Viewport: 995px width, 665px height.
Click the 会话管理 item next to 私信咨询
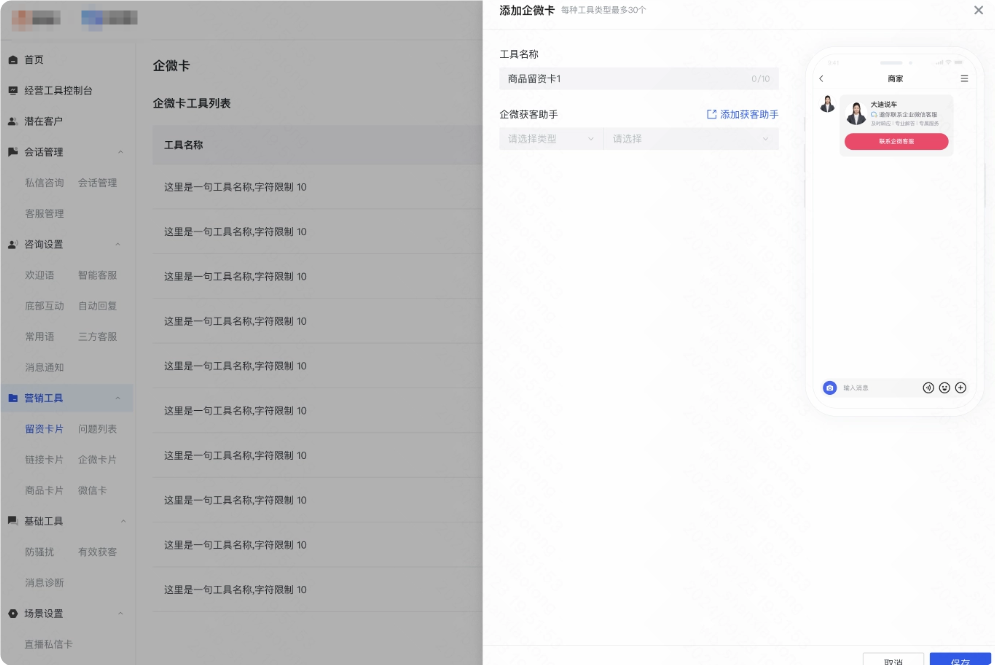pyautogui.click(x=97, y=183)
